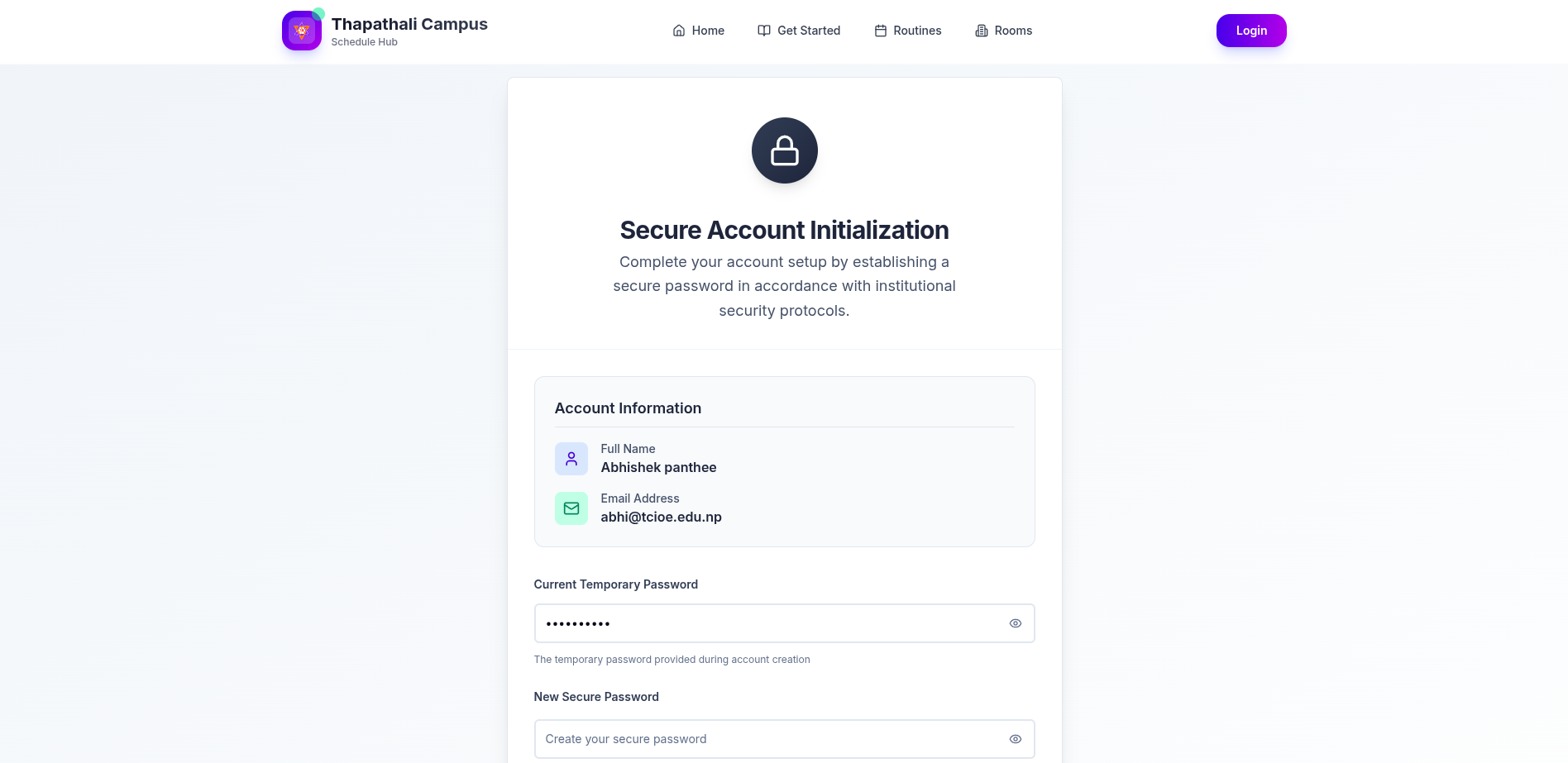Click the Thapathali Campus logo icon
1568x763 pixels.
(302, 31)
